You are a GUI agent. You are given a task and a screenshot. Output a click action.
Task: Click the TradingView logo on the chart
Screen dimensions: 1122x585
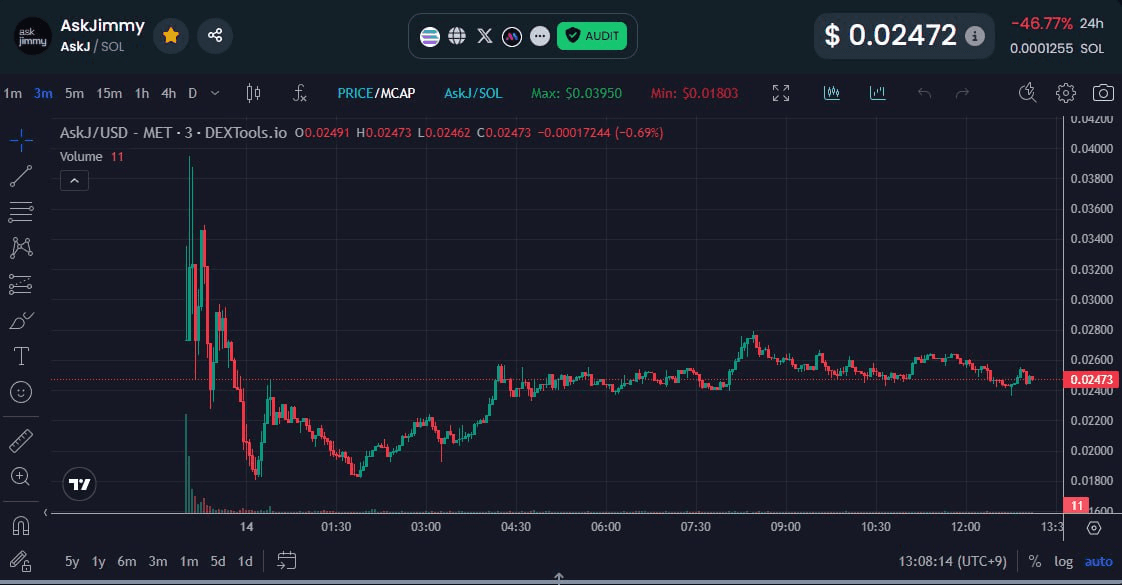pos(79,484)
